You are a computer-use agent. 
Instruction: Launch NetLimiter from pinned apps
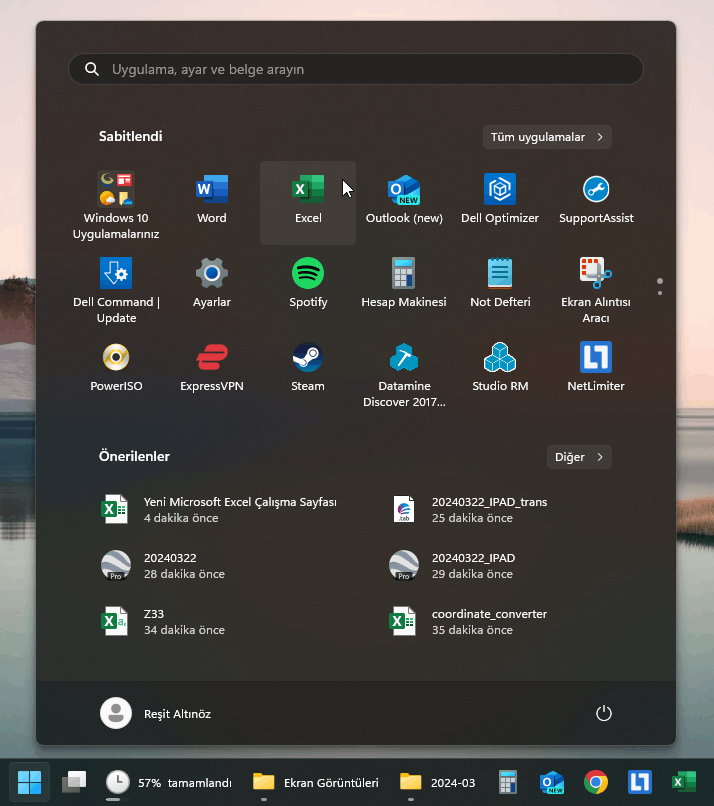[596, 372]
